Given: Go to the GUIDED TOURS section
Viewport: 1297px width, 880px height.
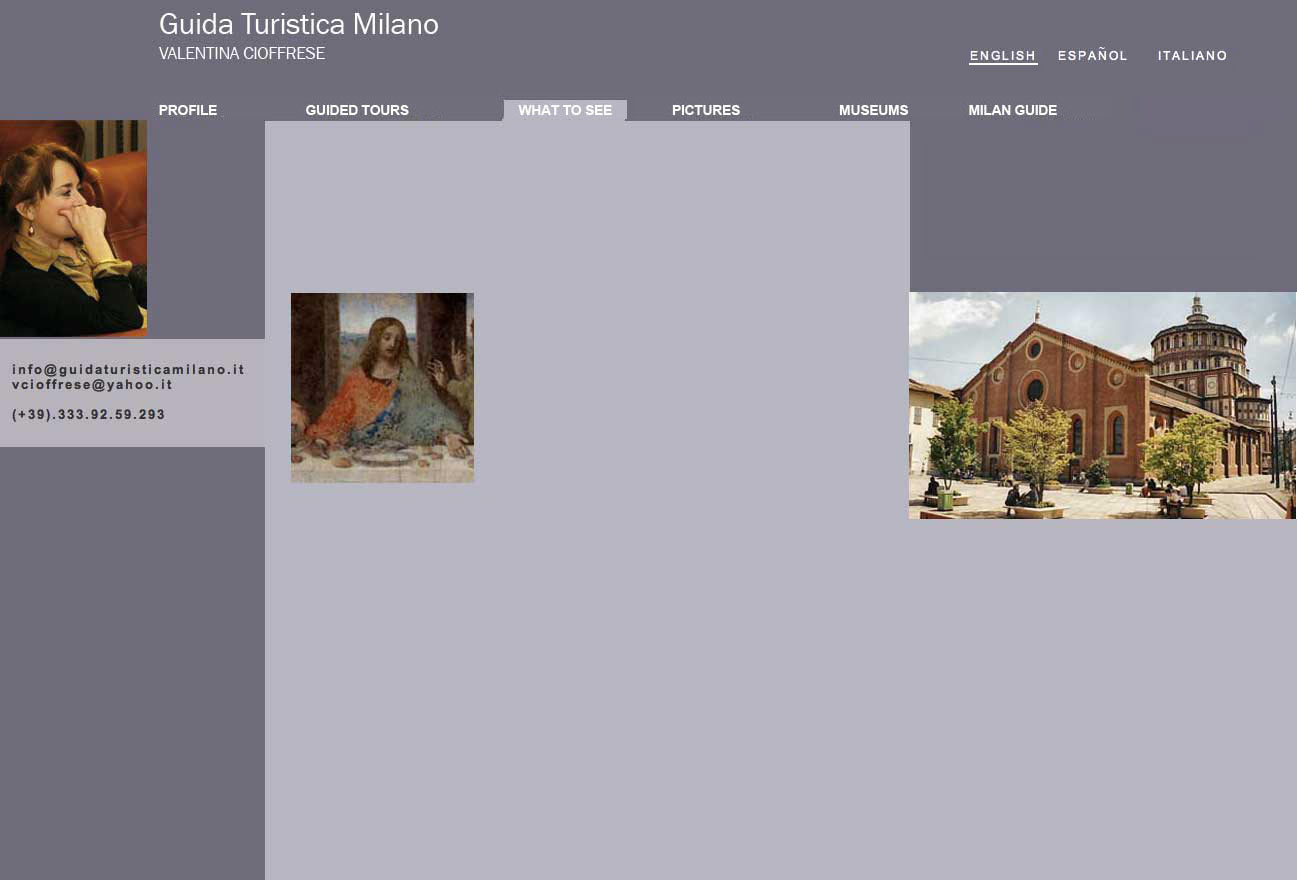Looking at the screenshot, I should (357, 110).
